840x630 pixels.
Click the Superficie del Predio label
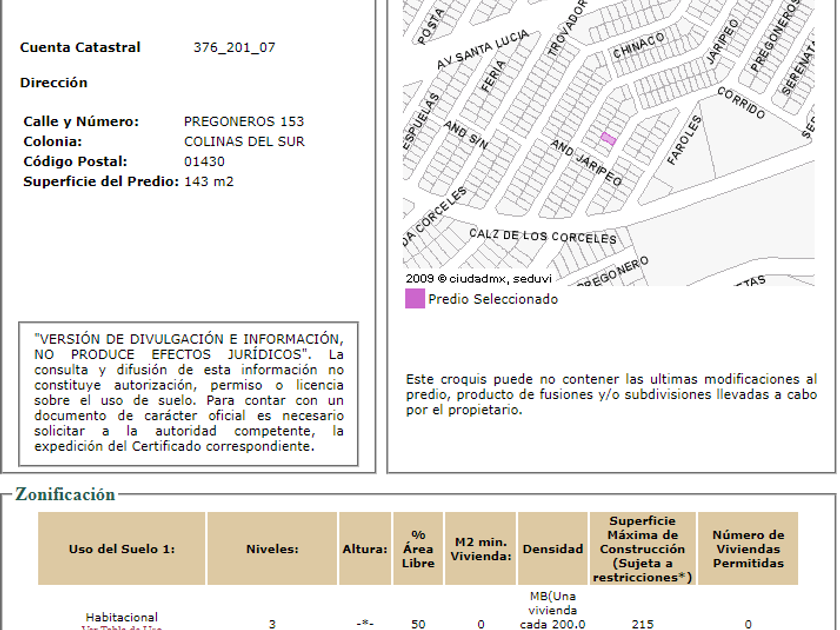coord(101,182)
